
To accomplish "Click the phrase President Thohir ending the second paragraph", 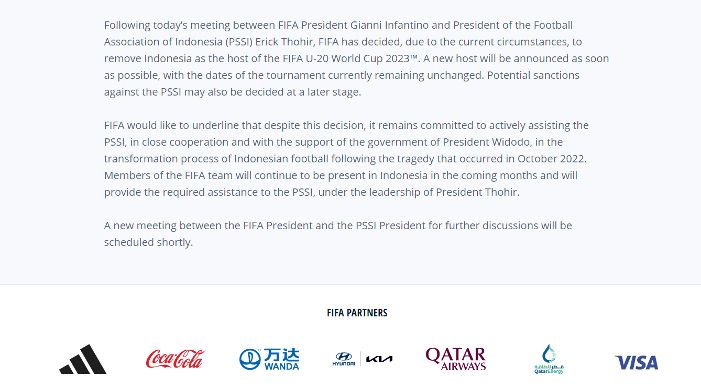I will click(x=477, y=192).
